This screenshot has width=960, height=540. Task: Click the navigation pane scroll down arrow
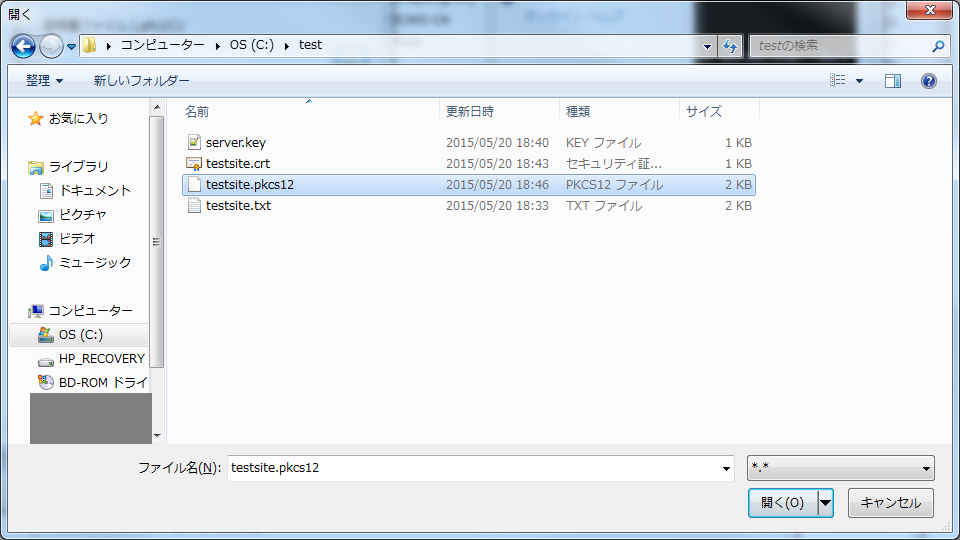tap(157, 435)
